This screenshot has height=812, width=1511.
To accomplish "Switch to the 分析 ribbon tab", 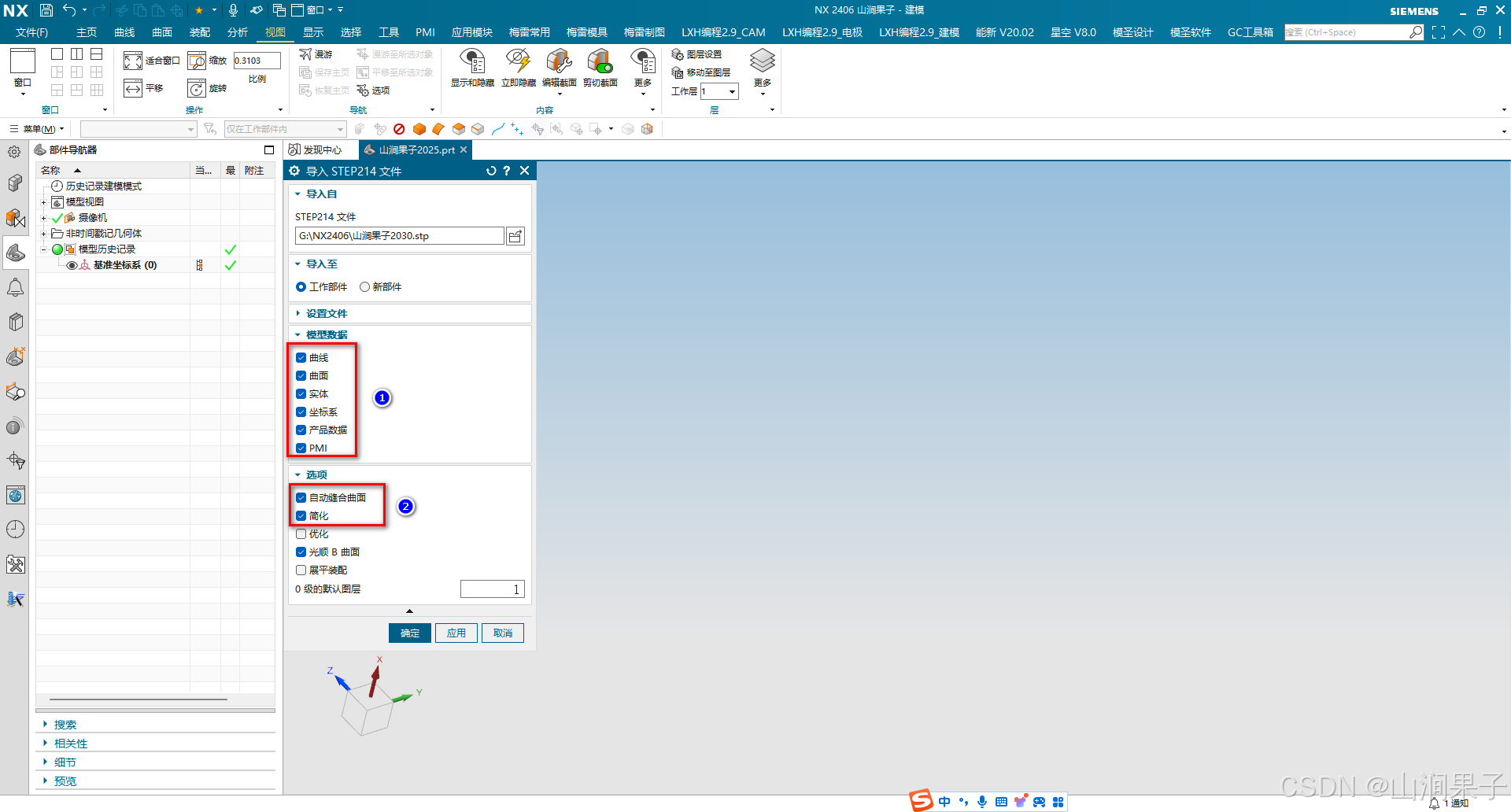I will coord(238,32).
